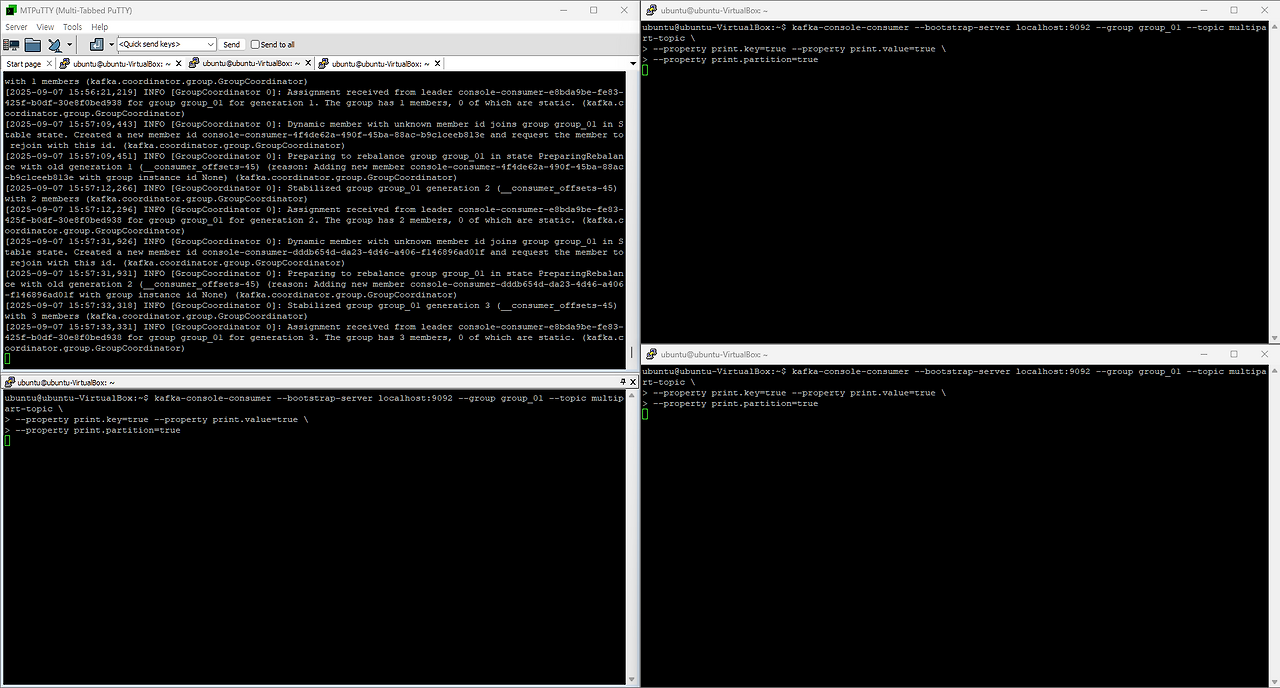Click text 'with 2 members' in the log
This screenshot has height=688, width=1280.
point(42,199)
